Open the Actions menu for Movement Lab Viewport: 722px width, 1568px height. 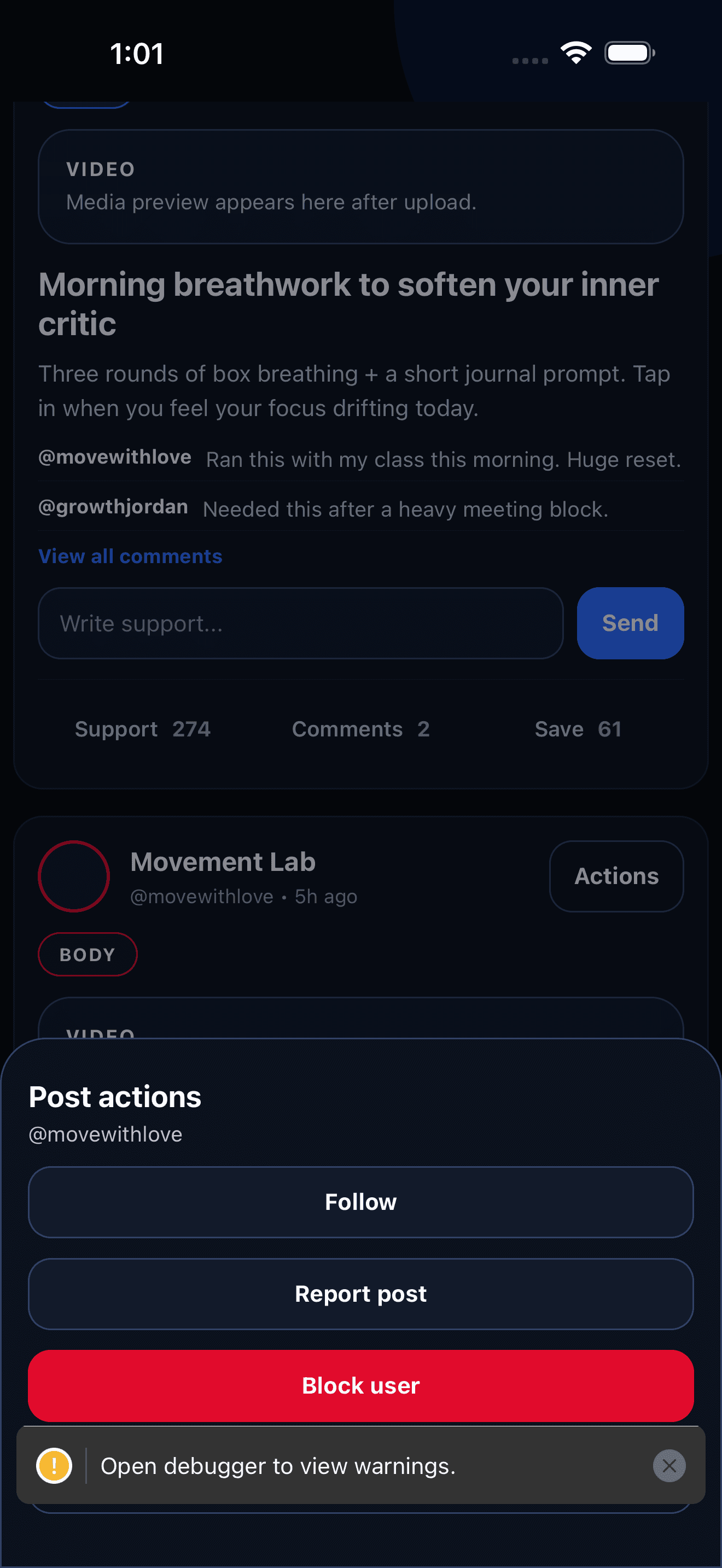(616, 876)
